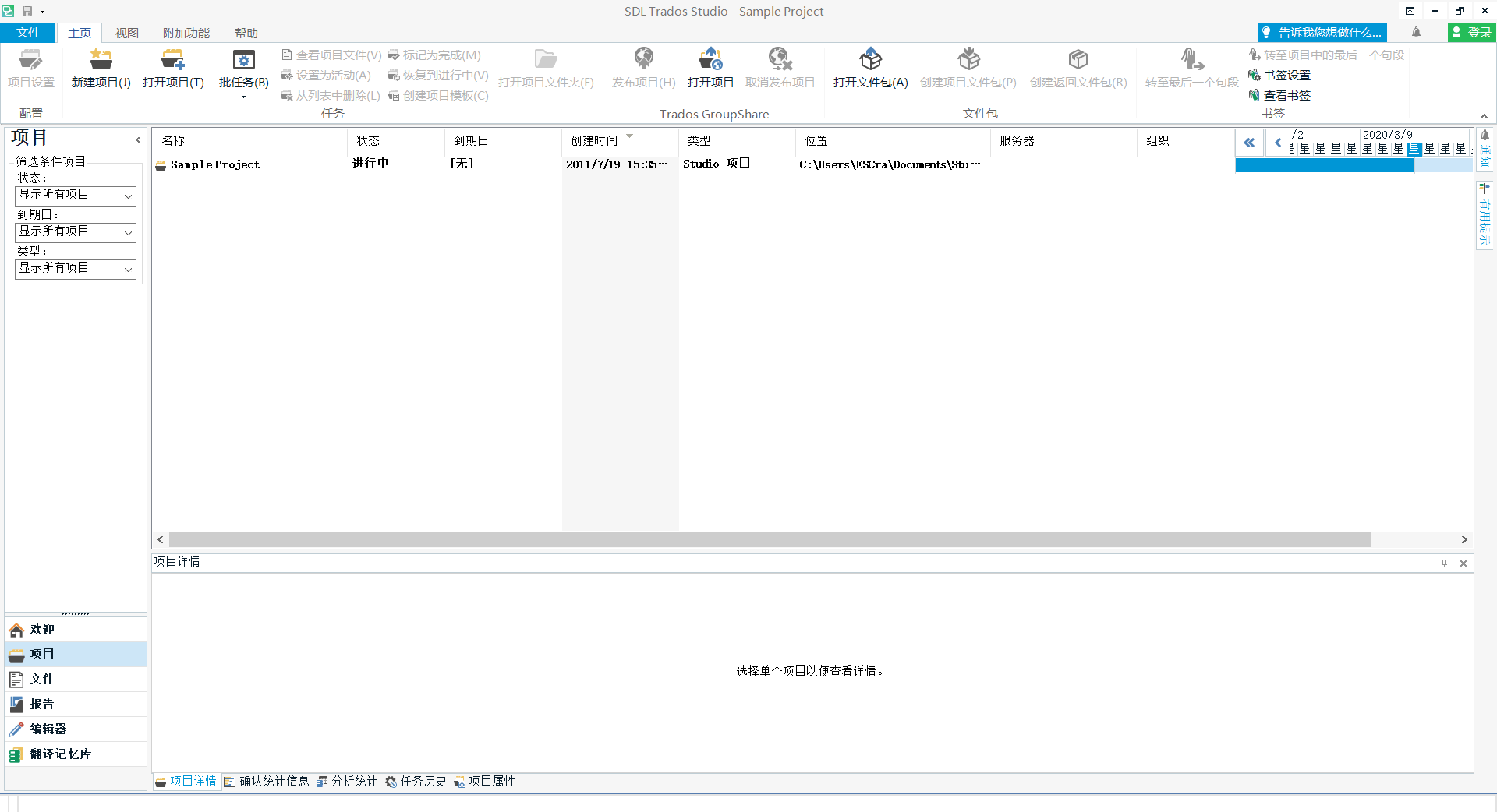Click timeline single-left arrow button
This screenshot has width=1497, height=812.
[x=1278, y=143]
